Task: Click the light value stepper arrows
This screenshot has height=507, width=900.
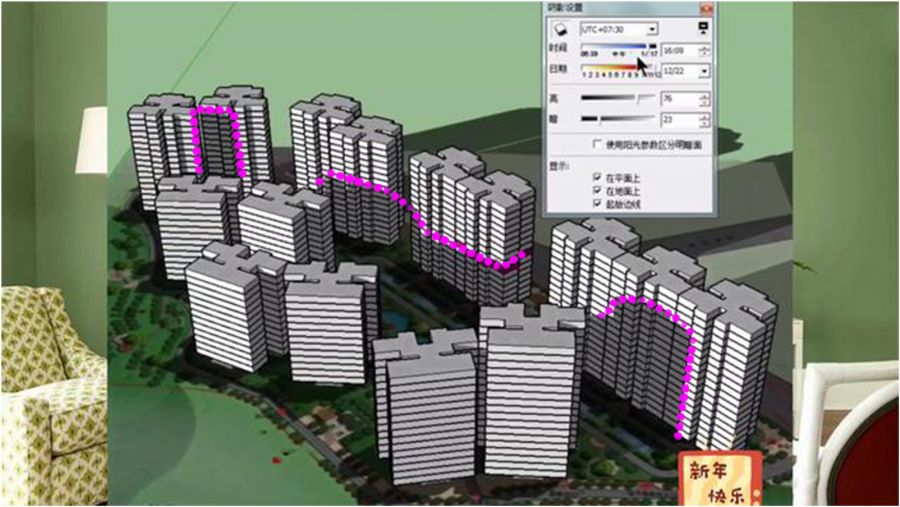Action: pos(705,99)
